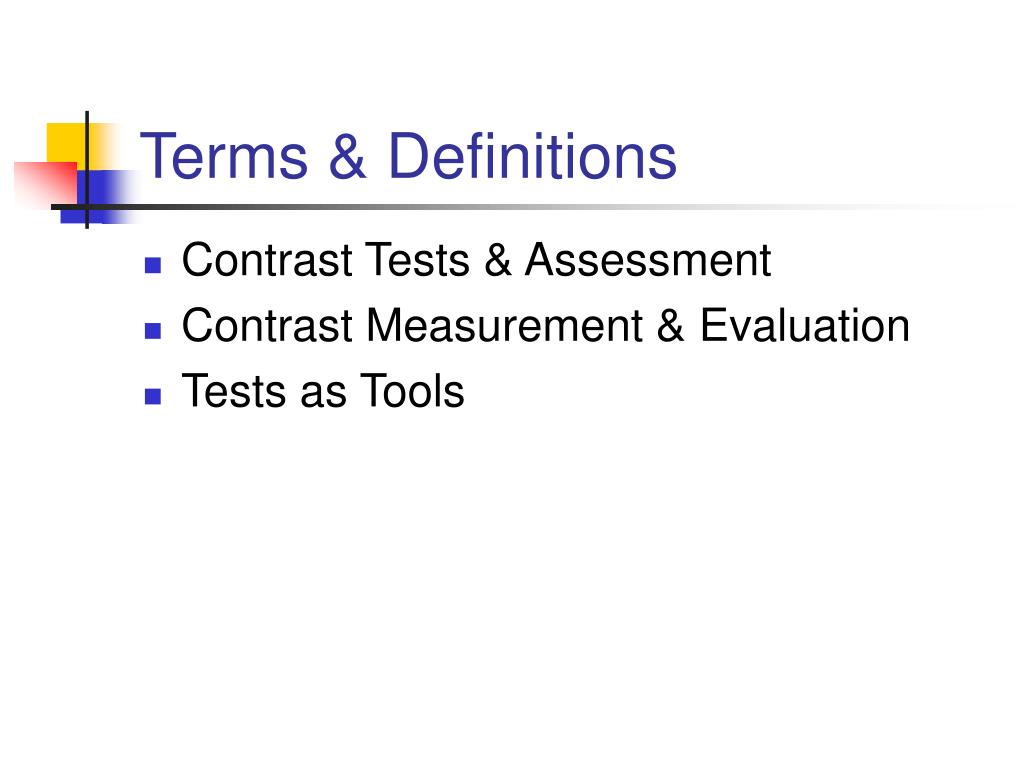Click the word Evaluation
This screenshot has height=768, width=1024.
tap(805, 325)
